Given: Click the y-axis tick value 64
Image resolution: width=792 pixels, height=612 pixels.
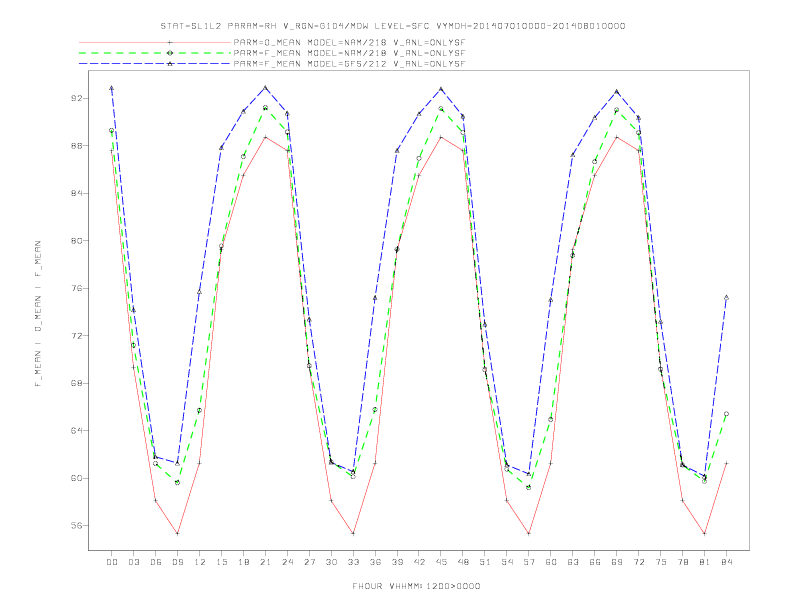Looking at the screenshot, I should (x=76, y=431).
